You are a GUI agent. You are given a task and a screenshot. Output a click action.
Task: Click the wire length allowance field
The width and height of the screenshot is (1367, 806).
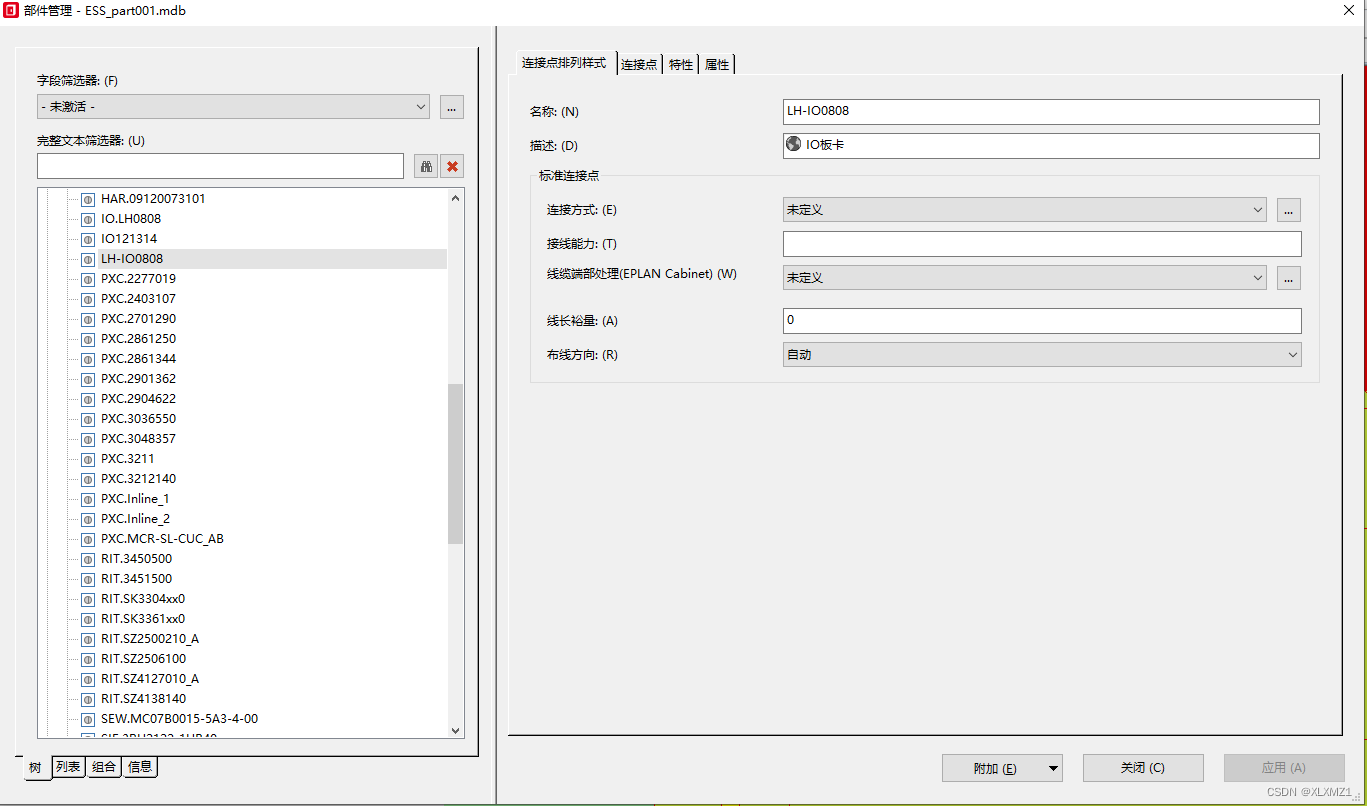pos(1042,321)
